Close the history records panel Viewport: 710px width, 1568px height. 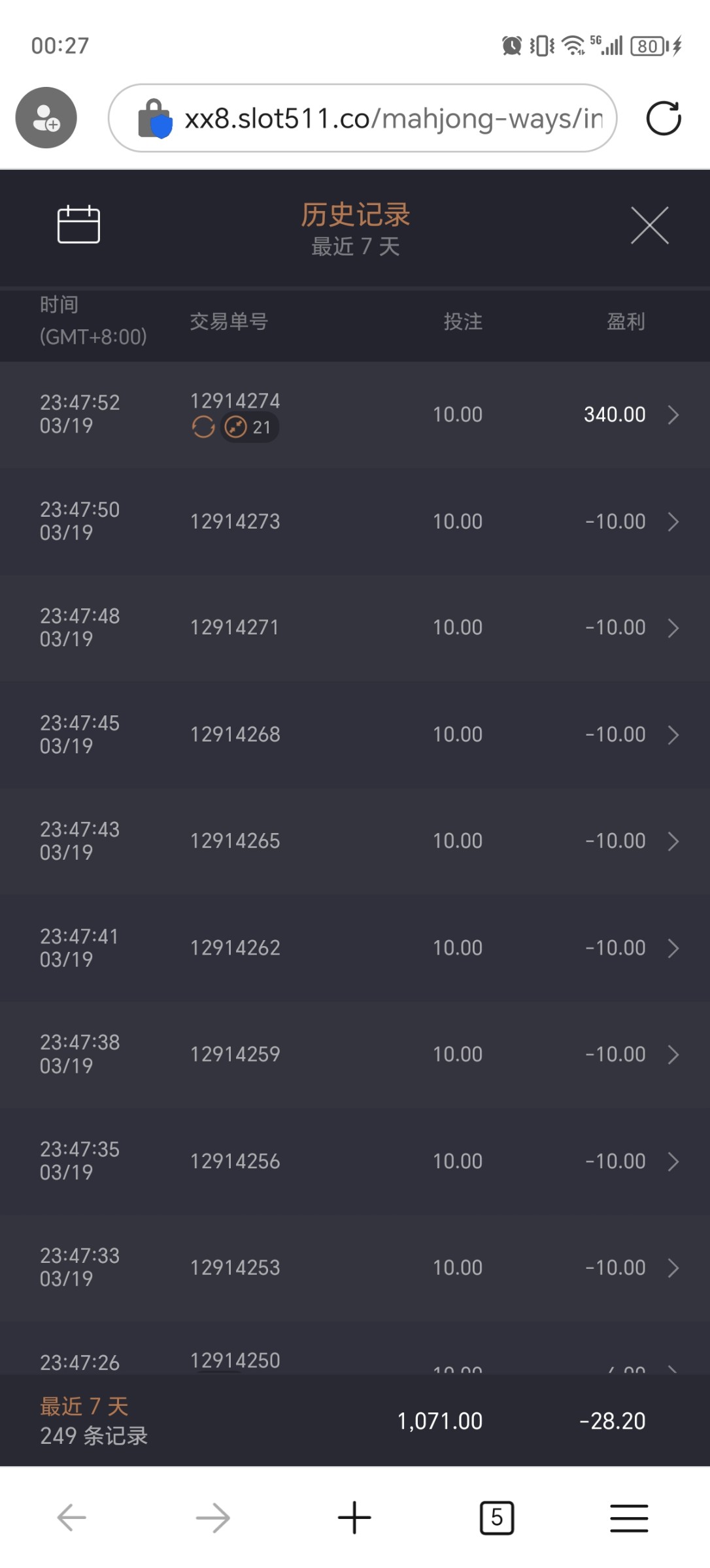(649, 225)
